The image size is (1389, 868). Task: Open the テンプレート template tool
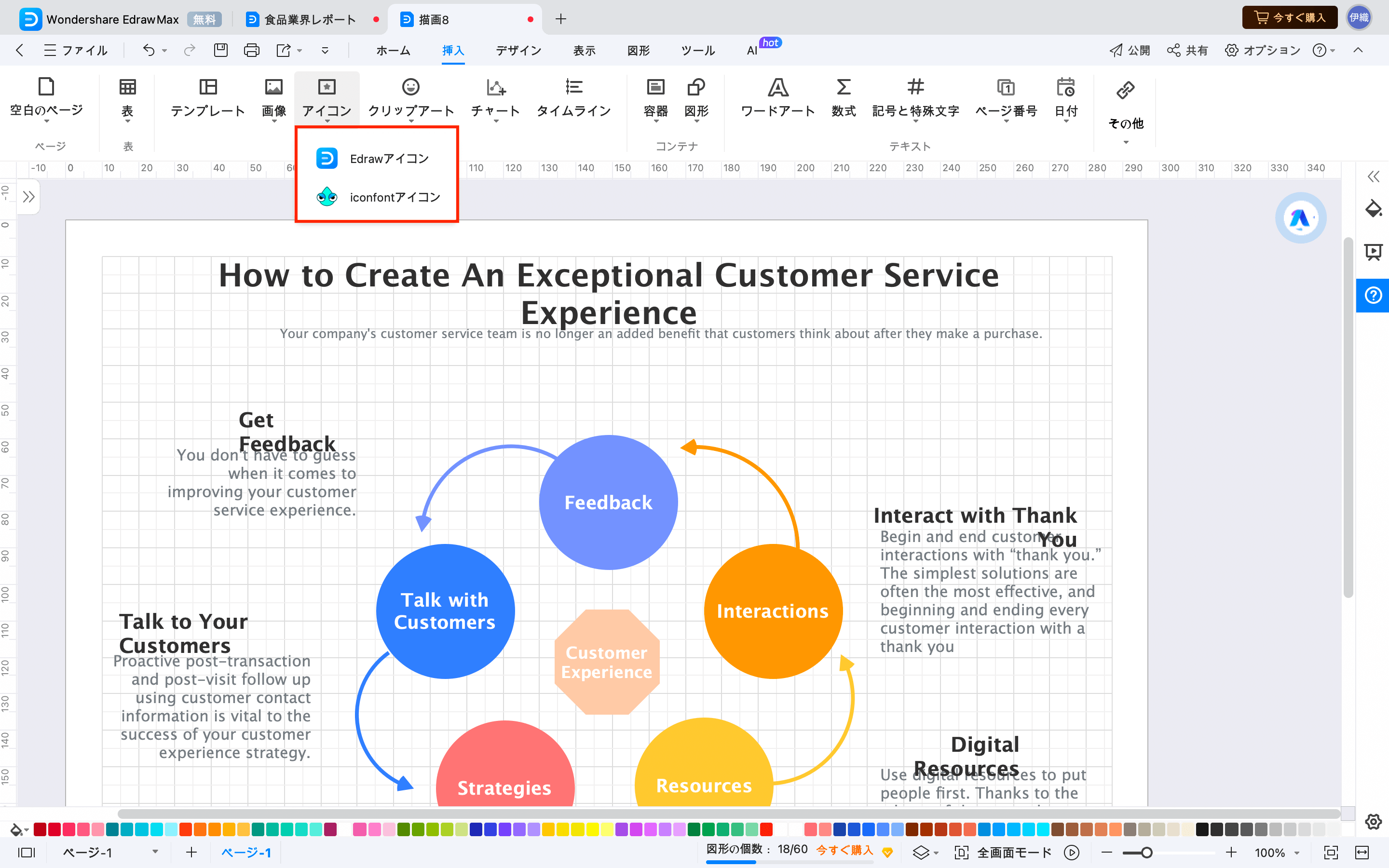coord(208,98)
